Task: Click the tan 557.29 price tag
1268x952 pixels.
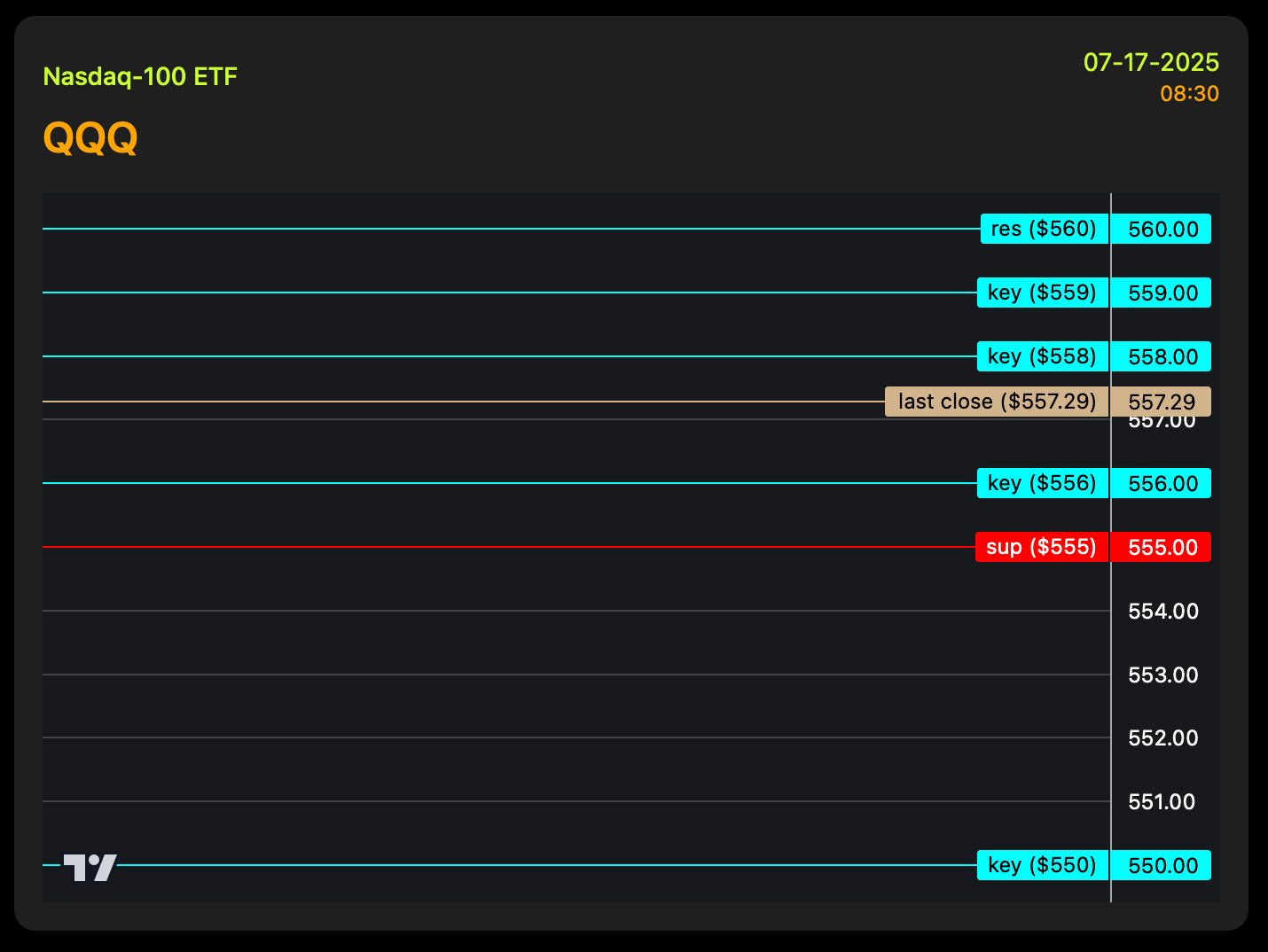Action: click(1162, 402)
